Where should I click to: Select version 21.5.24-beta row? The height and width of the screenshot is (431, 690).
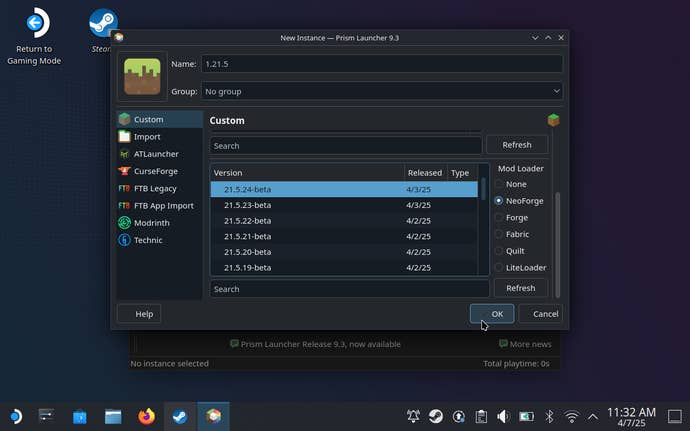pos(344,189)
